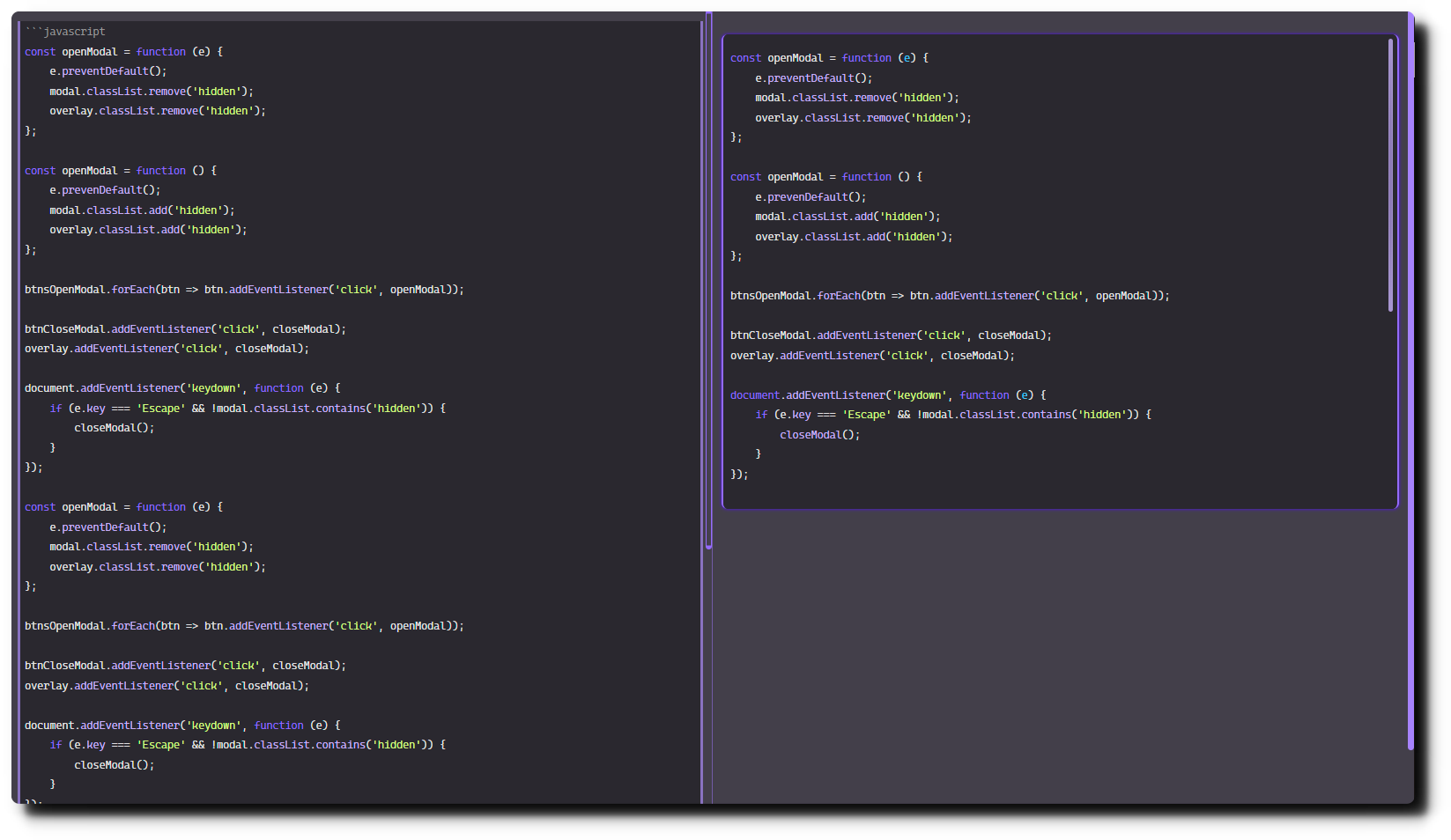The width and height of the screenshot is (1451, 840).
Task: Click 'btnsOpenModal.forEach' line in preview pane
Action: 950,296
